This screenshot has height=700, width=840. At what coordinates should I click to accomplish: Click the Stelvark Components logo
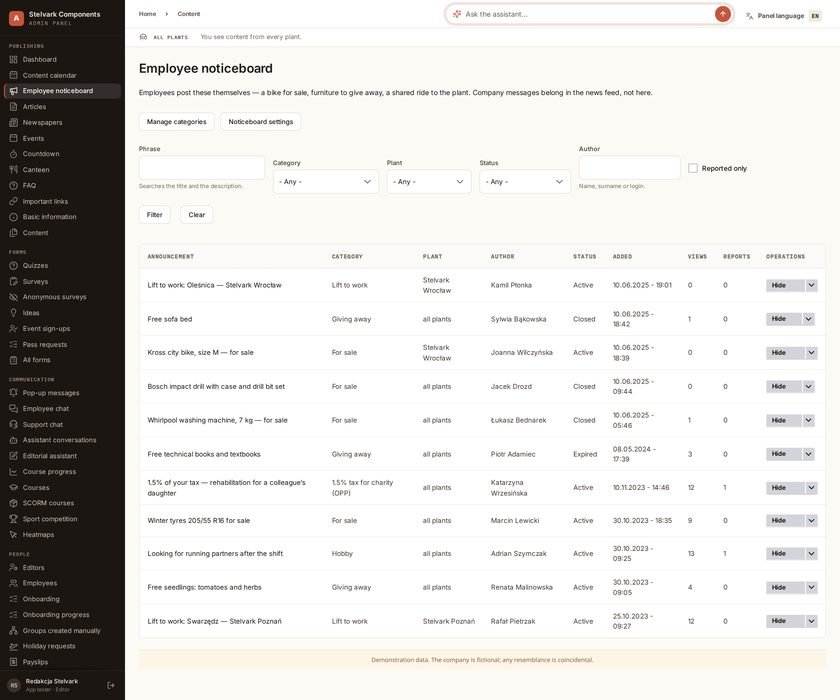(17, 18)
